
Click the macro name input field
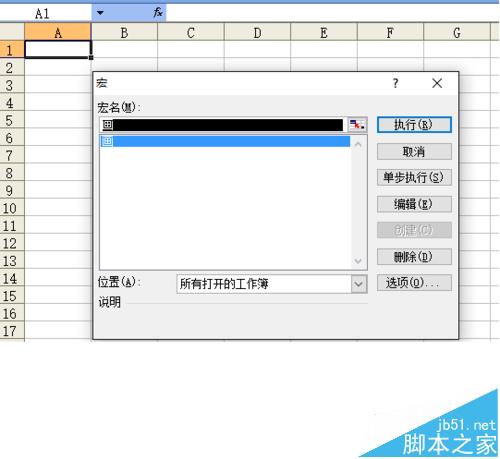223,125
